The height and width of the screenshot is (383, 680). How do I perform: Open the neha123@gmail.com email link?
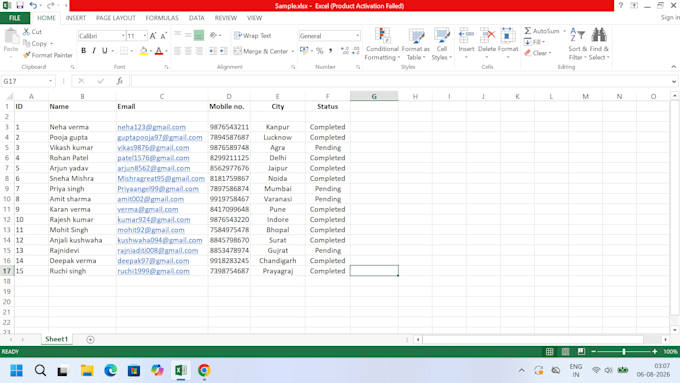pyautogui.click(x=151, y=127)
